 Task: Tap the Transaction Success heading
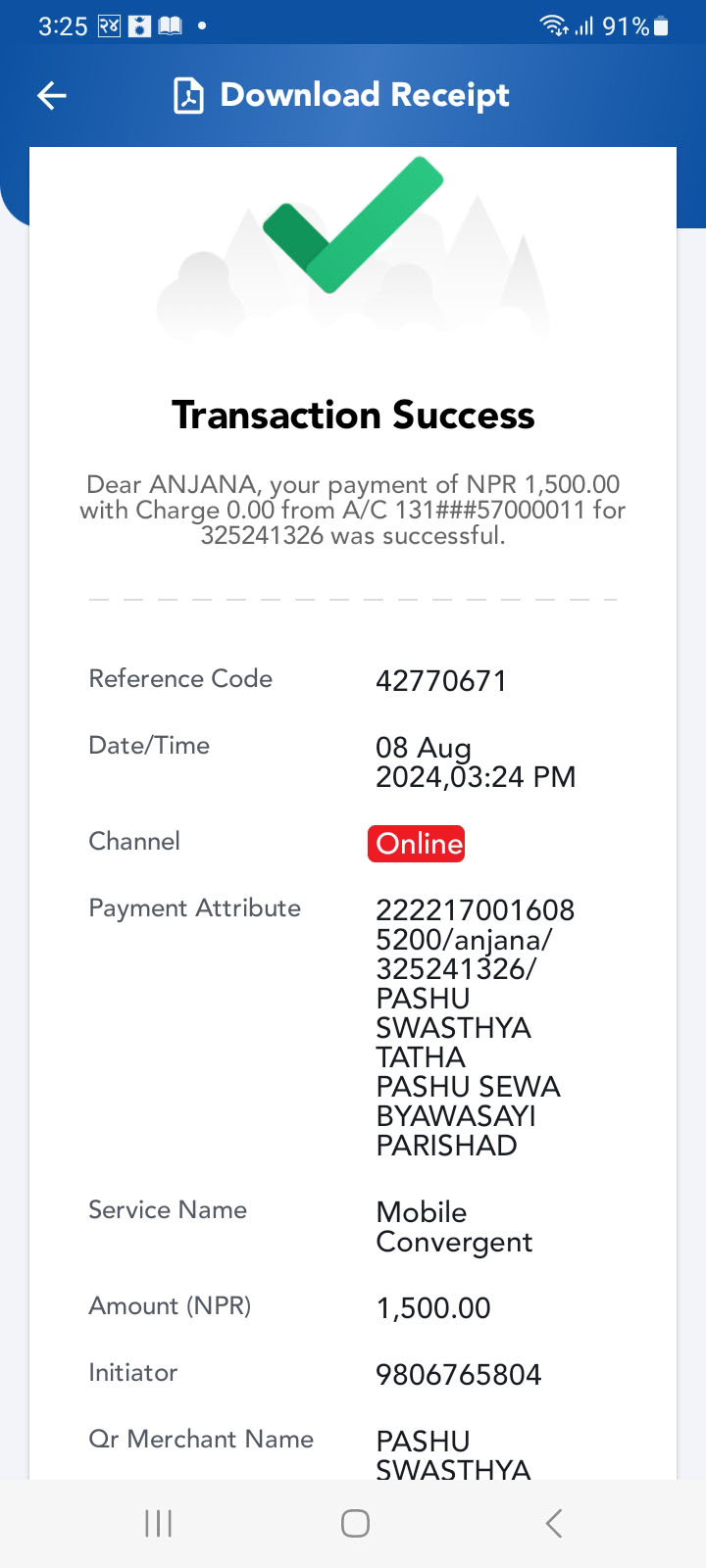(353, 416)
